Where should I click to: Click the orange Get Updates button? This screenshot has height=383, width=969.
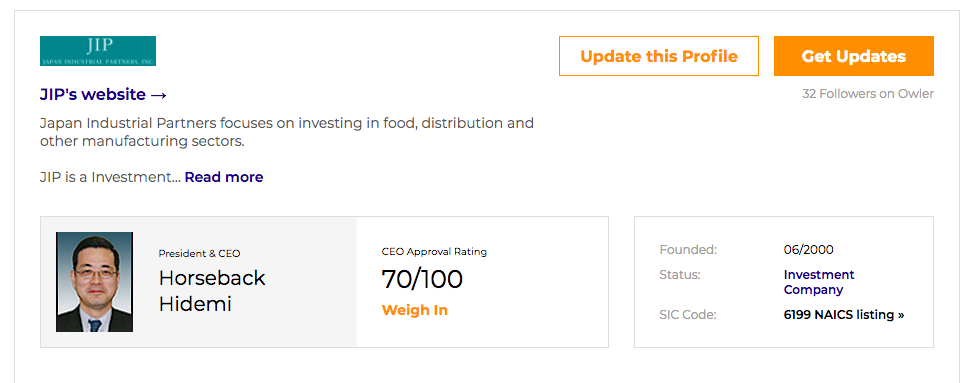(x=853, y=56)
